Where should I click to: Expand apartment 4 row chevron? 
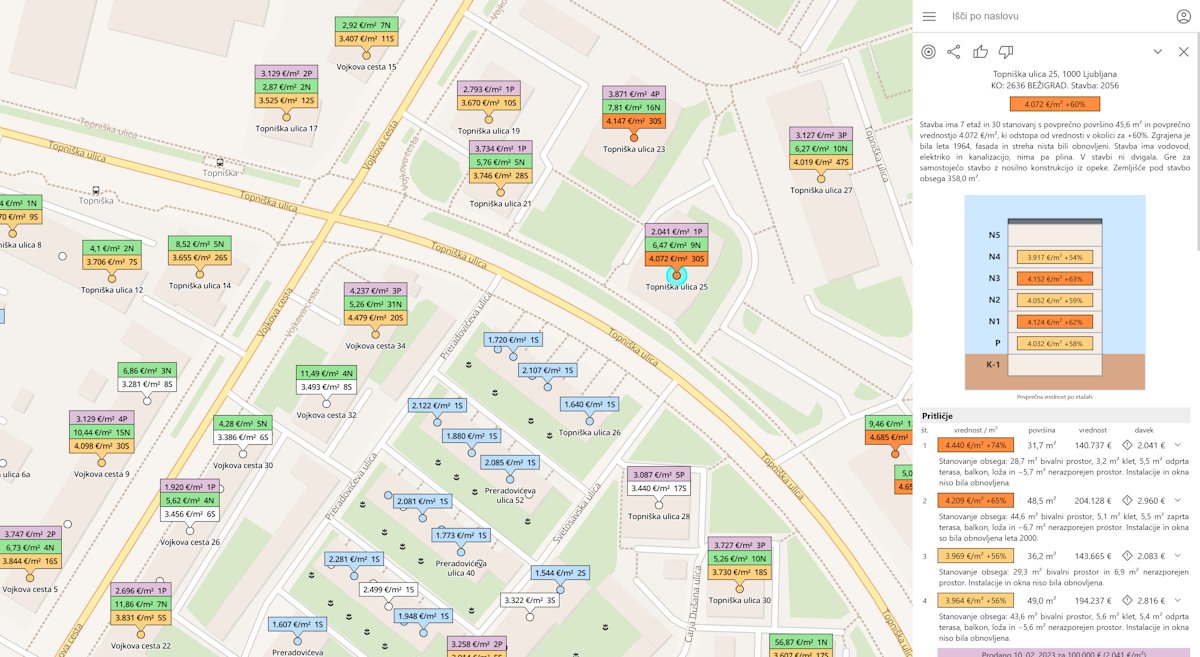1178,600
